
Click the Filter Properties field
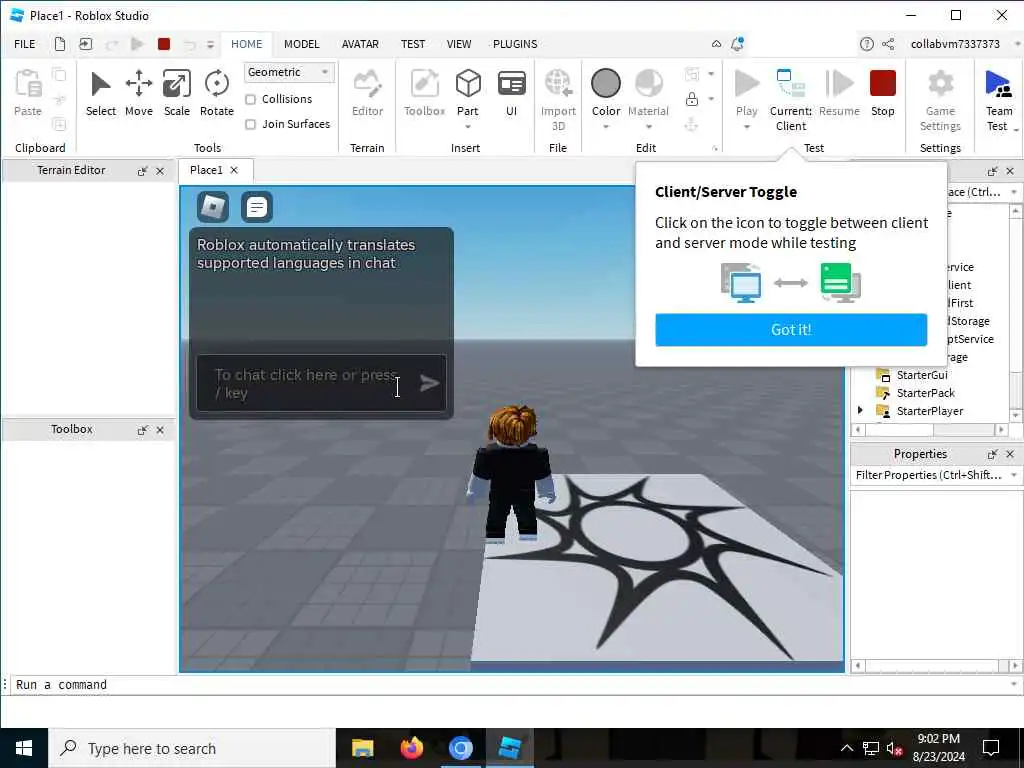tap(929, 475)
